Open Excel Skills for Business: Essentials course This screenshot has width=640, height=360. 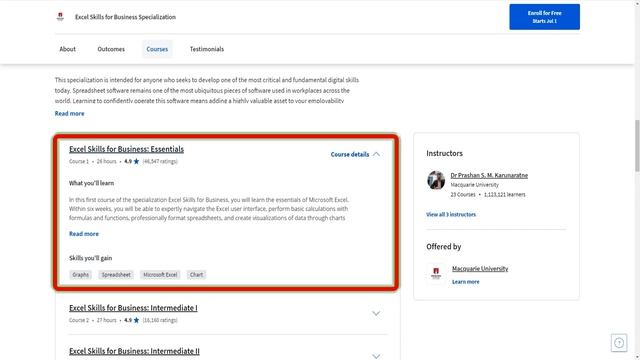tap(127, 149)
